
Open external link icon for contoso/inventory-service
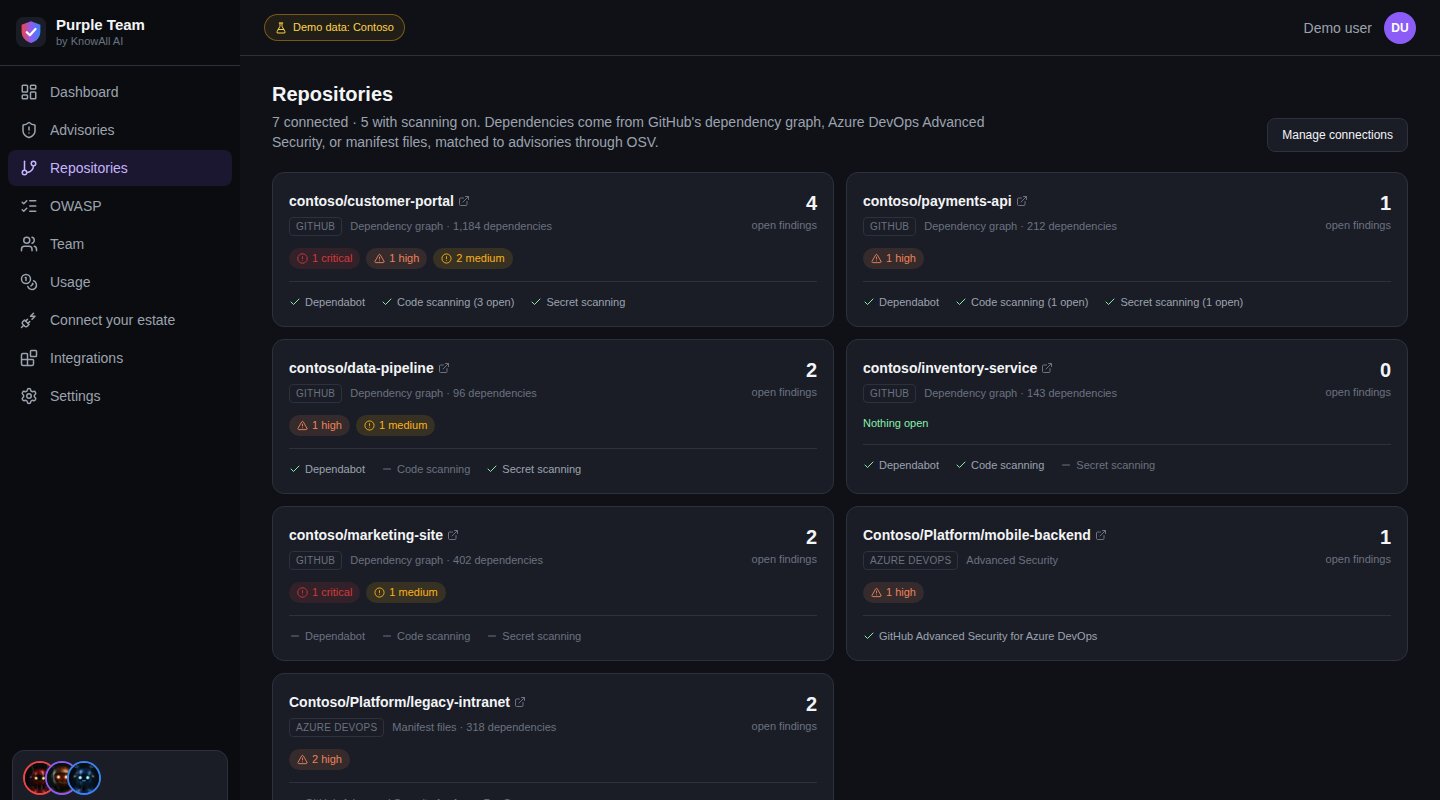click(x=1047, y=368)
